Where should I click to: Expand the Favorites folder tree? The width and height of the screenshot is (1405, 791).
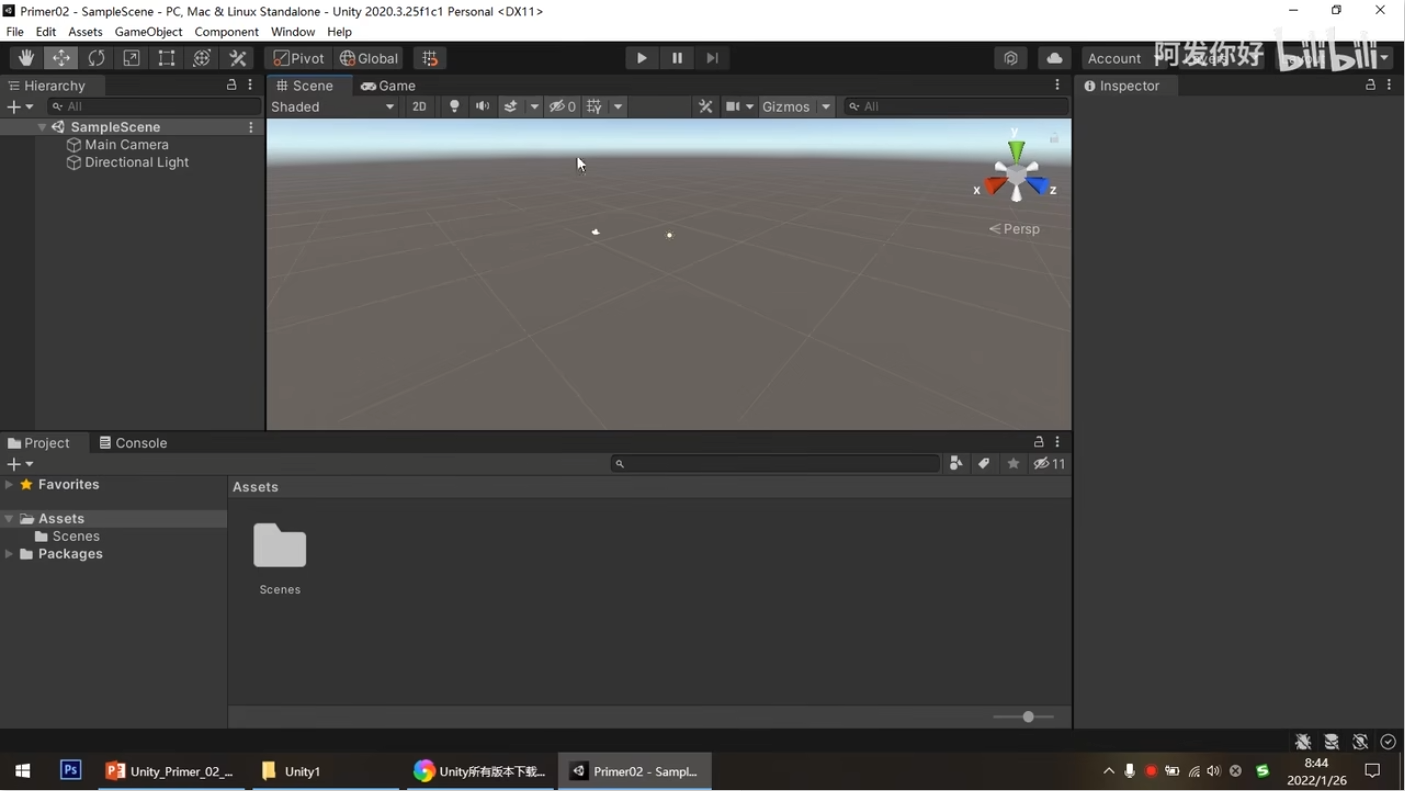click(9, 484)
